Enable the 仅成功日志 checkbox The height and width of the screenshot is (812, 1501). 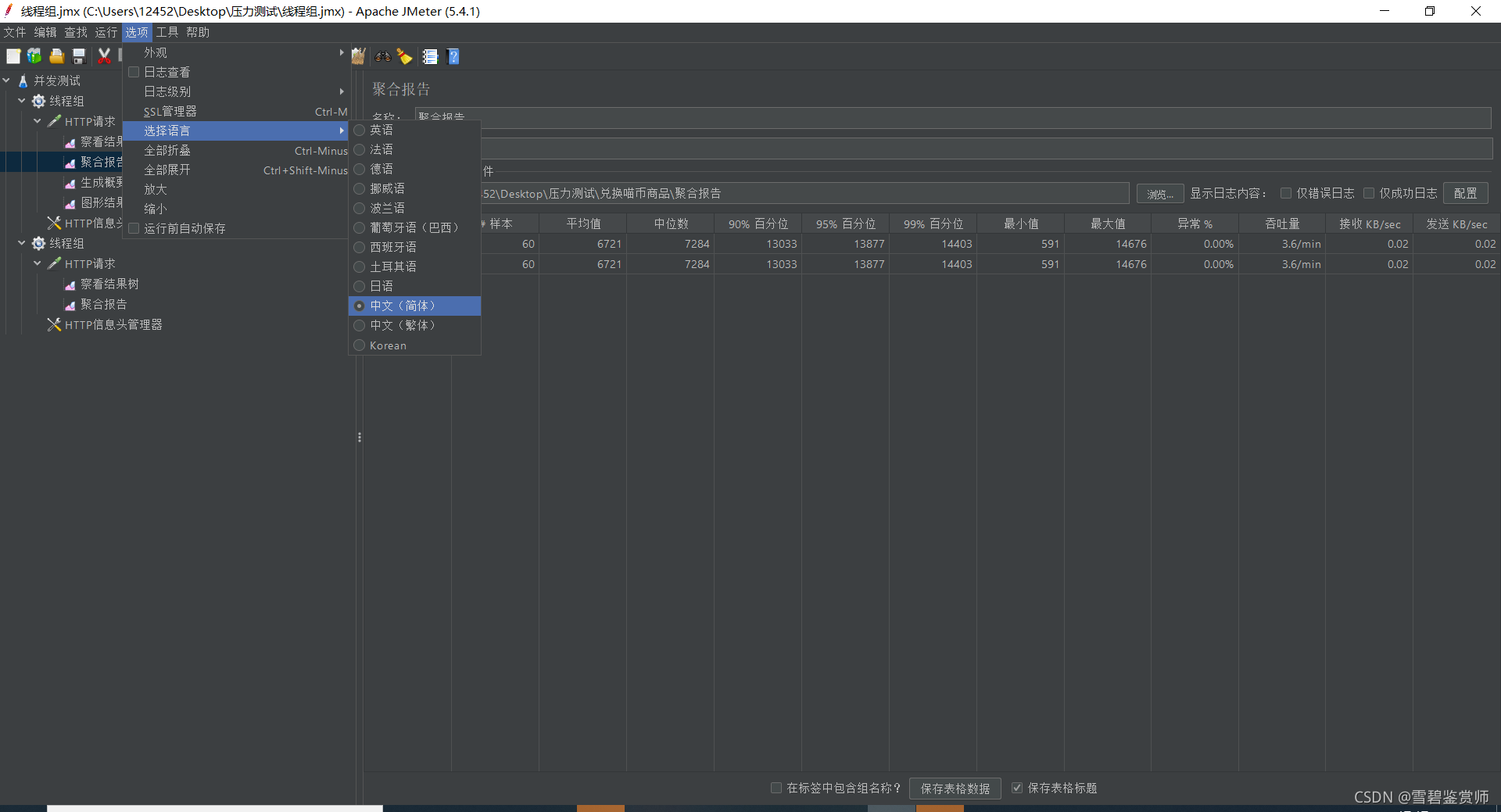(1368, 193)
